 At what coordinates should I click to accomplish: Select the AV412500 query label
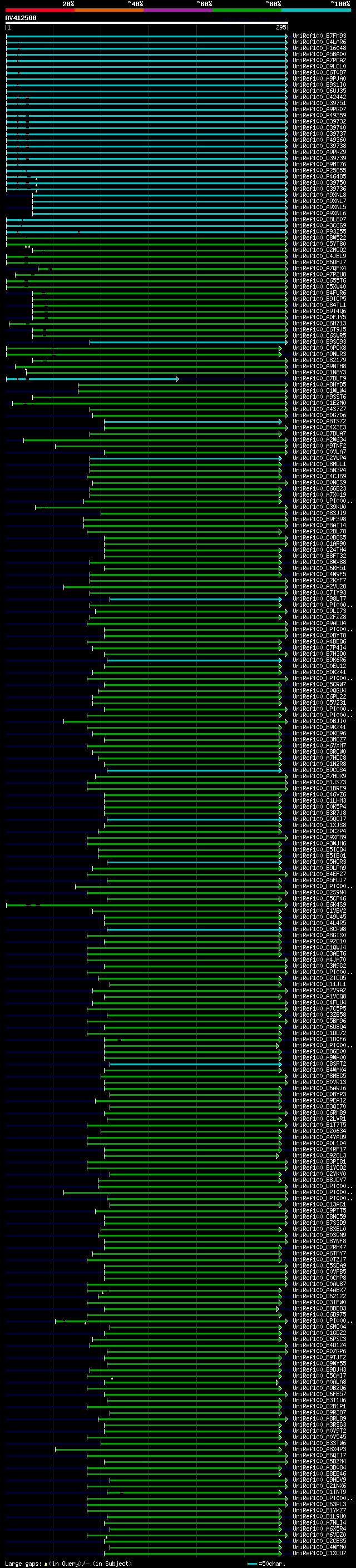click(21, 18)
